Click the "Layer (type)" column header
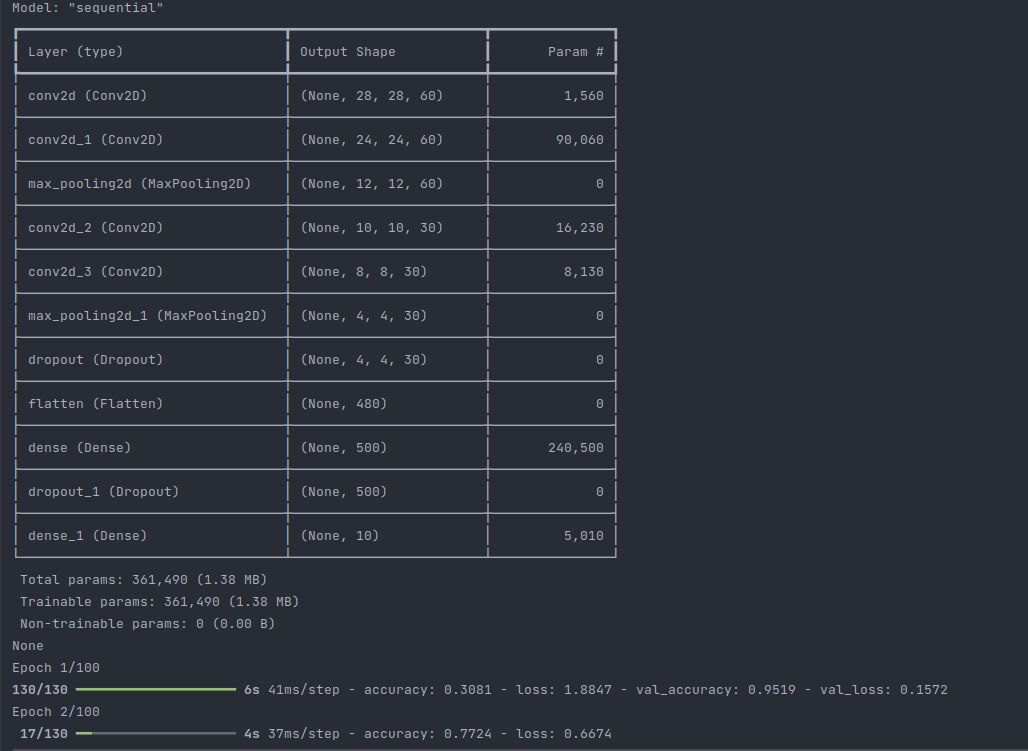 tap(76, 52)
